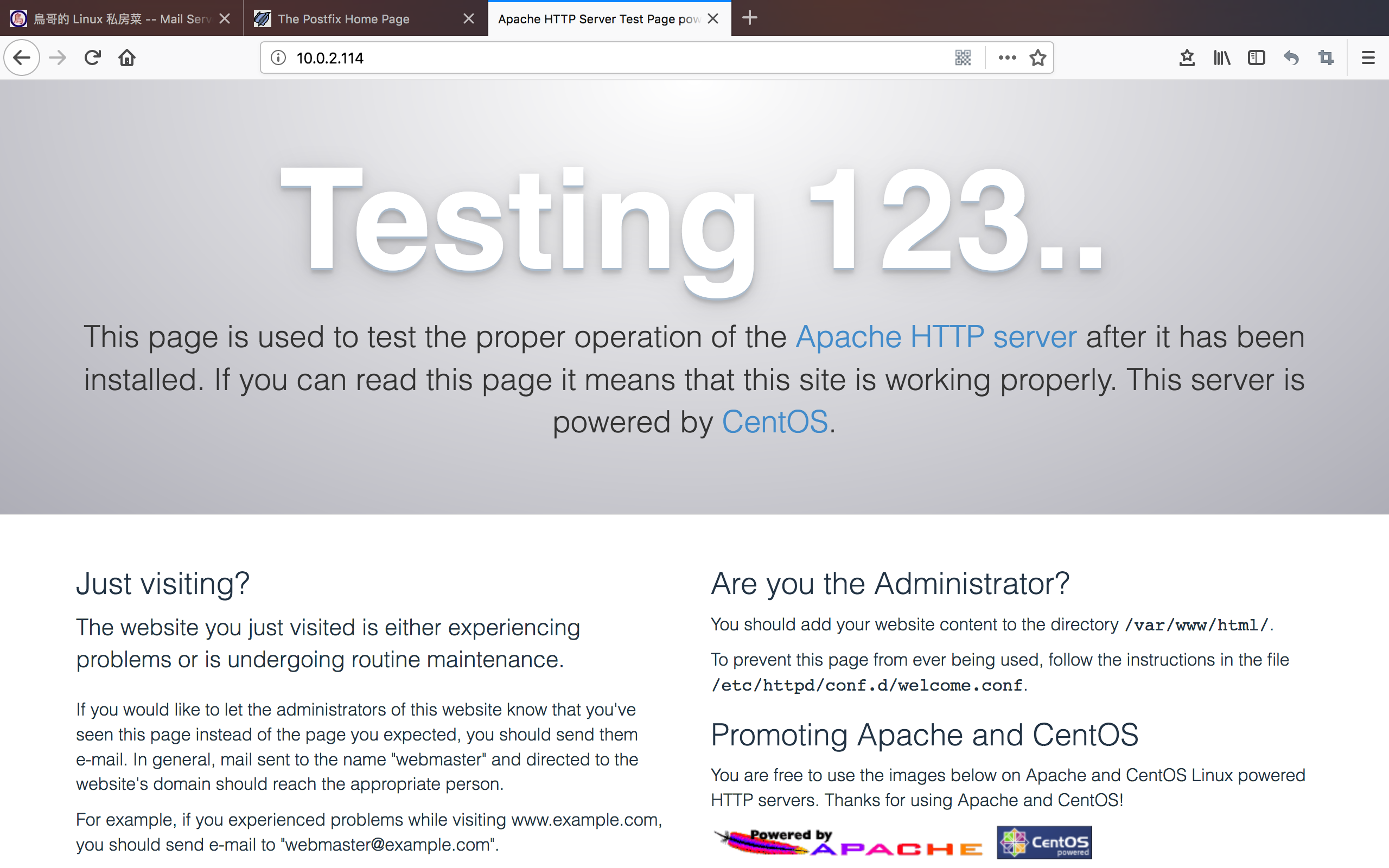1389x868 pixels.
Task: Click the forward navigation arrow
Action: pyautogui.click(x=58, y=58)
